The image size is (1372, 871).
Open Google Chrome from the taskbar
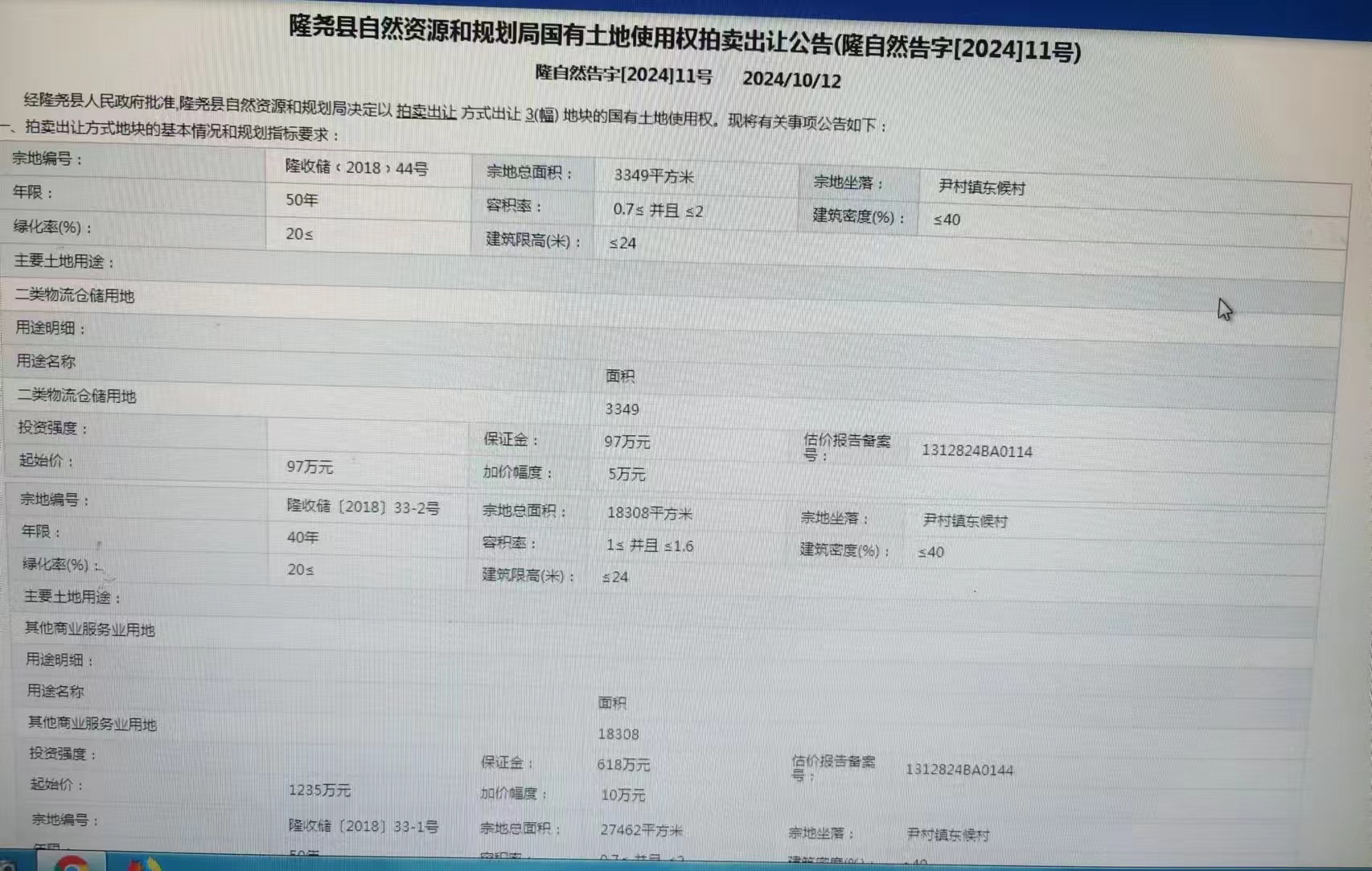(72, 864)
